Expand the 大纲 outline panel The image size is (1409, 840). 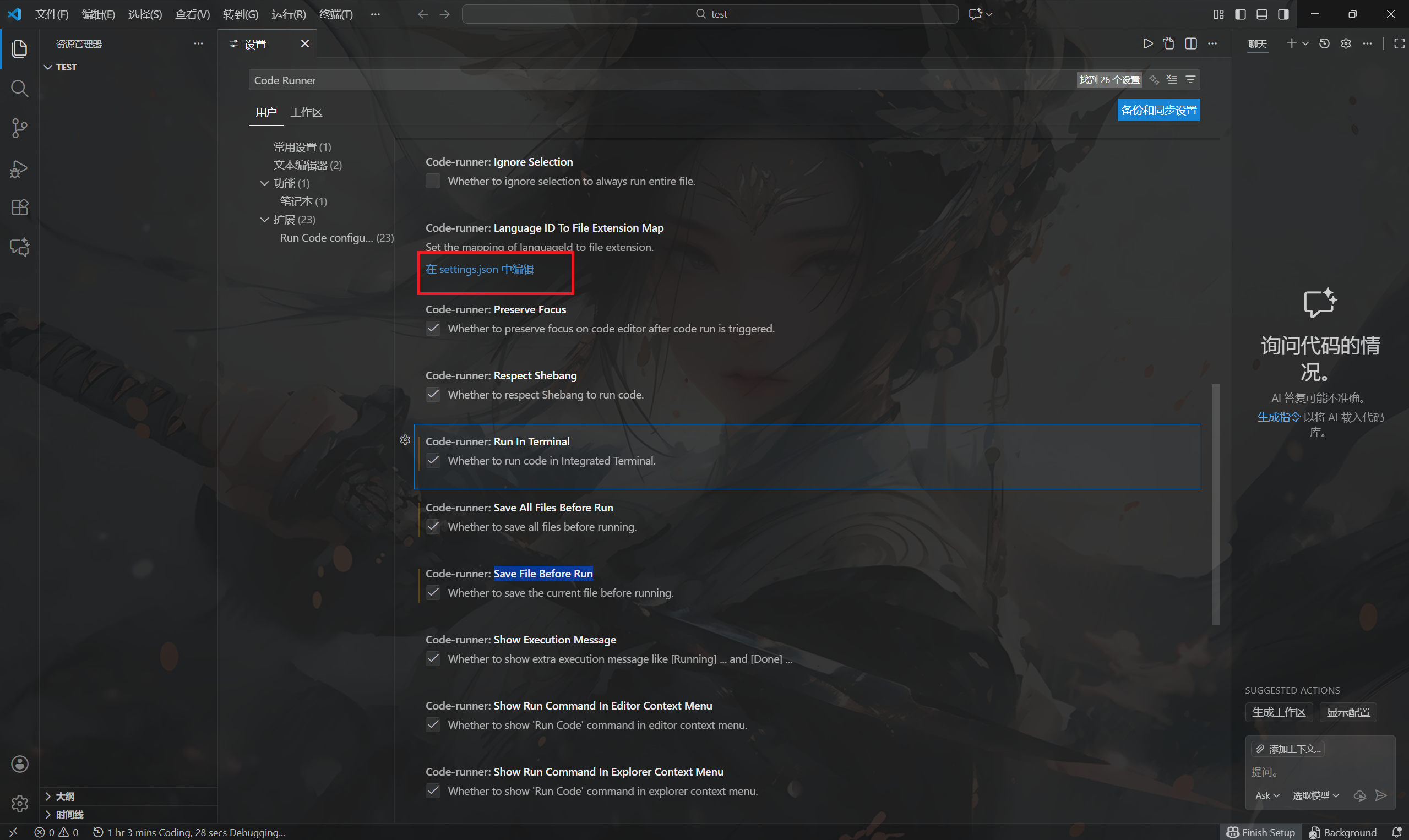(64, 796)
